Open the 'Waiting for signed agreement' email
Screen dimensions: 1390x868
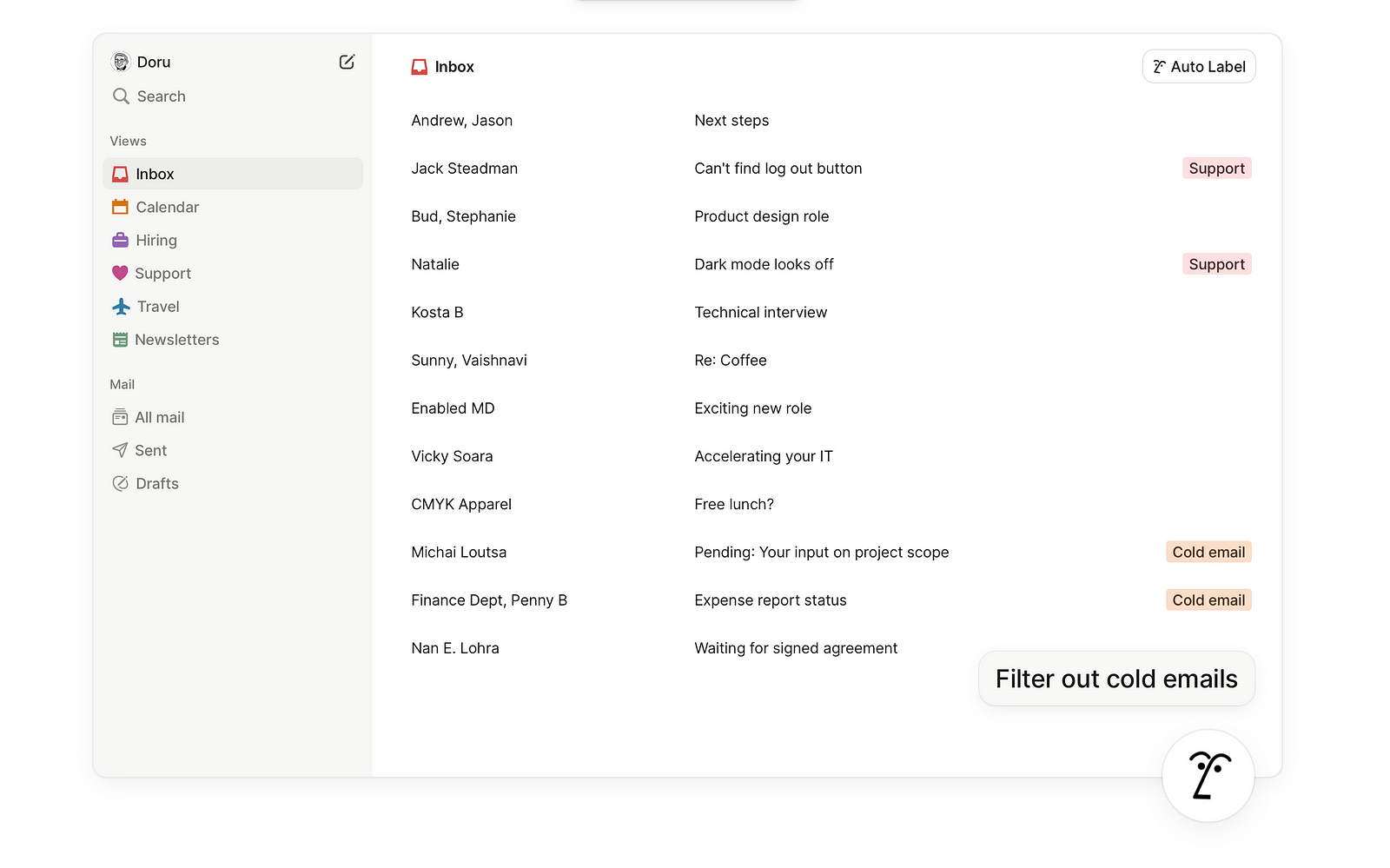point(796,648)
